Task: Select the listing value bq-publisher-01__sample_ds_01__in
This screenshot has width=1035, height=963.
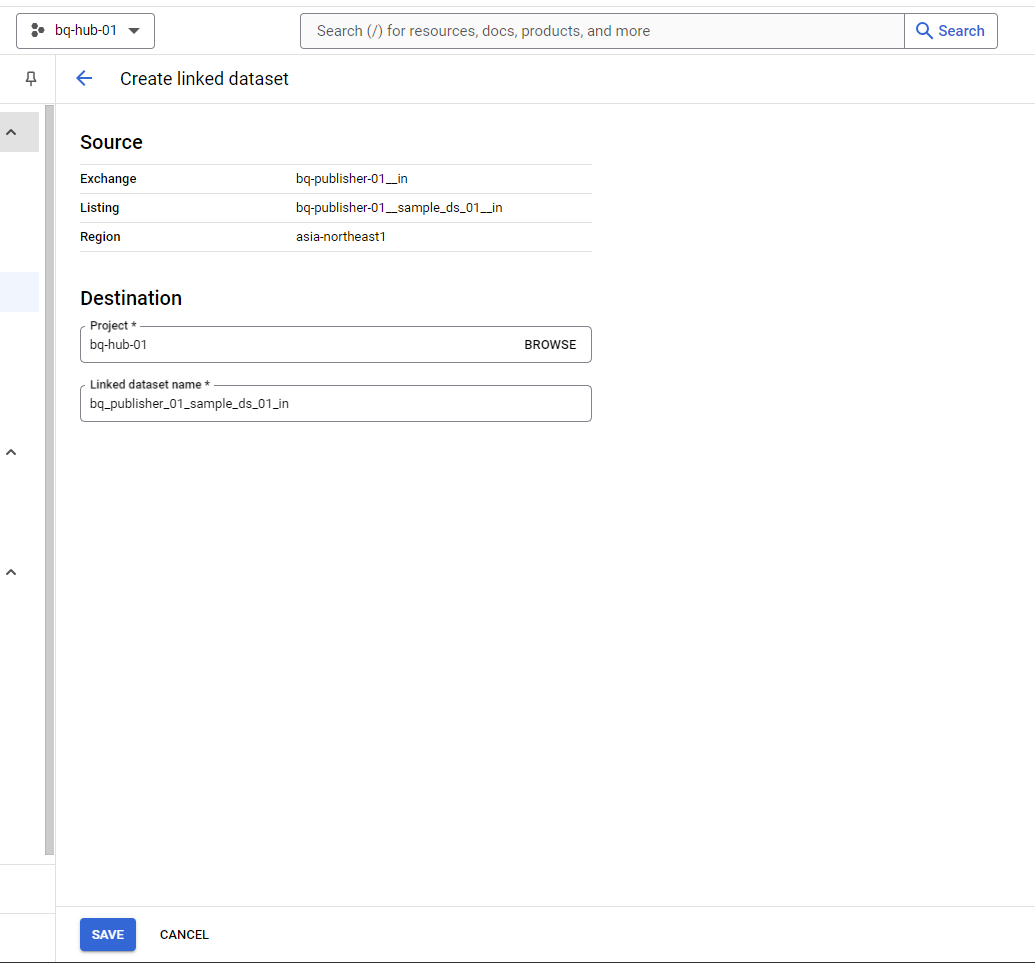Action: 399,208
